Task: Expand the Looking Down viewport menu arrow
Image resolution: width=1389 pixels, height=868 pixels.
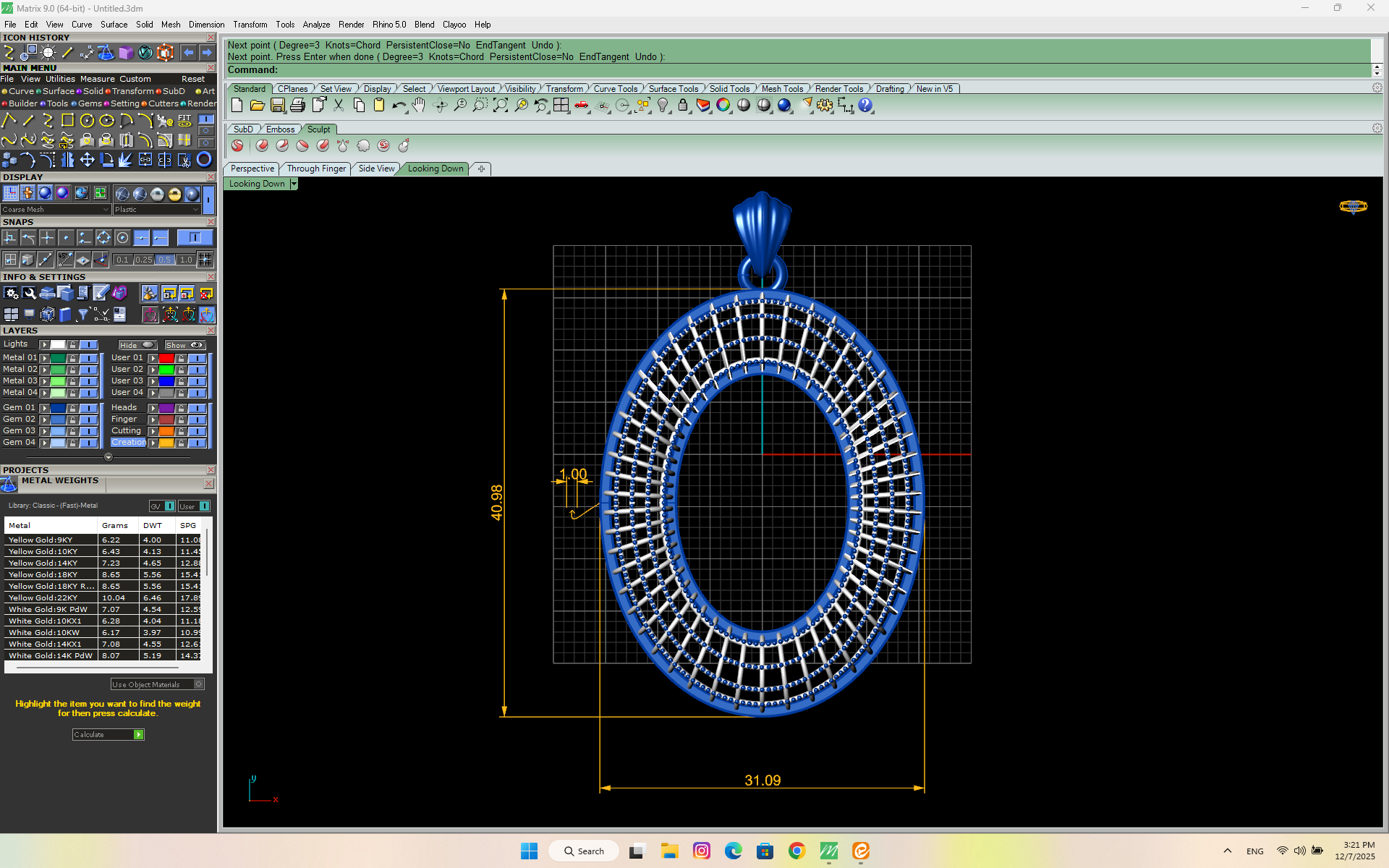Action: coord(294,184)
